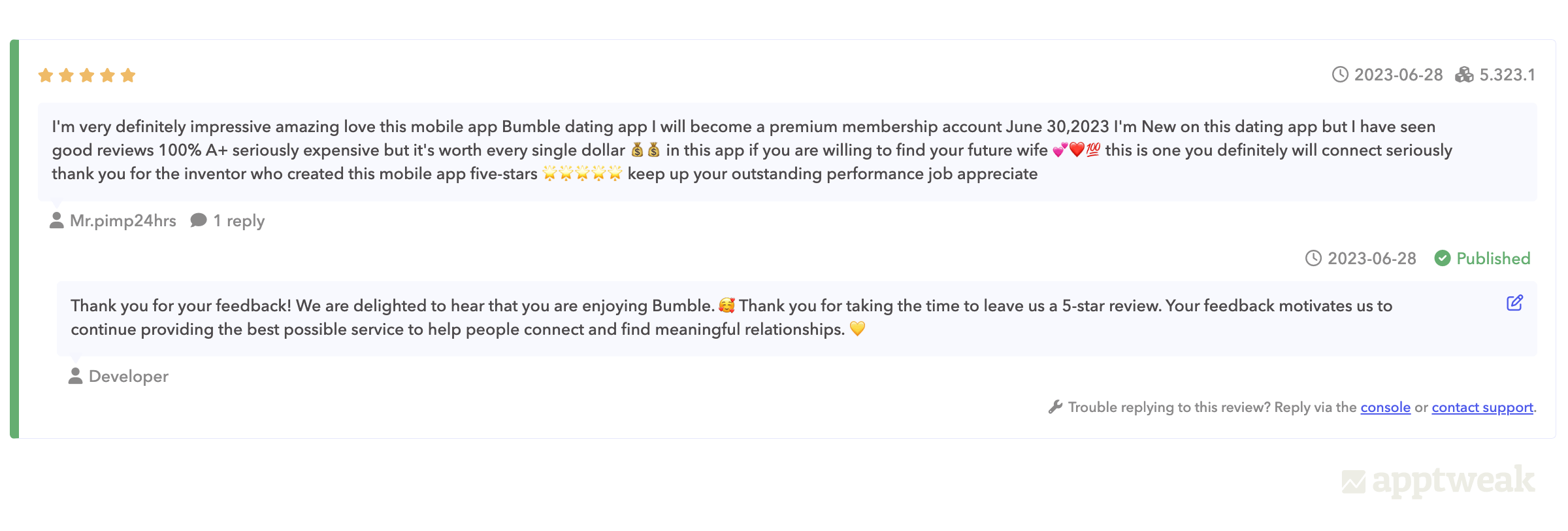Click the third rating star
Viewport: 1568px width, 531px height.
point(87,75)
